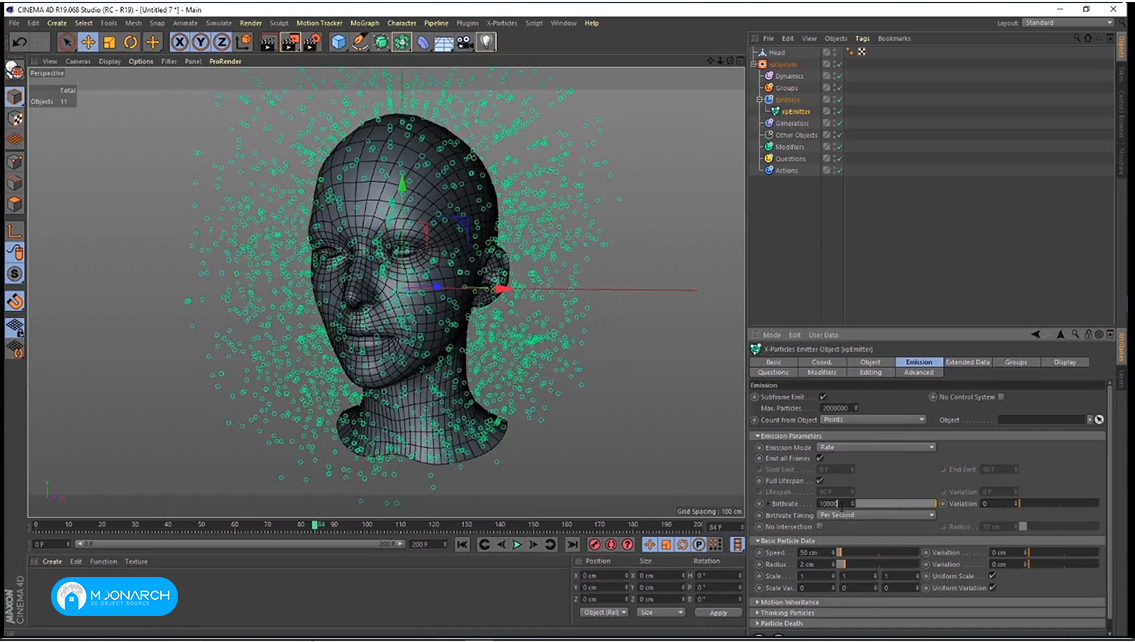Select the Scale tool
Image resolution: width=1135 pixels, height=642 pixels.
[109, 42]
